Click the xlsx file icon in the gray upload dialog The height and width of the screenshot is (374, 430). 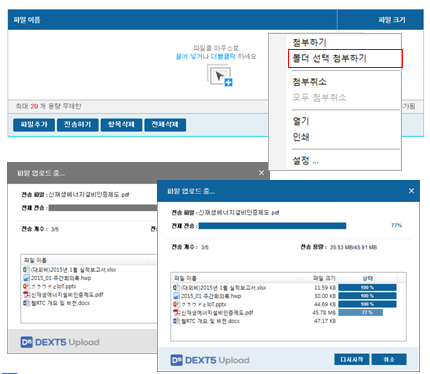[26, 270]
